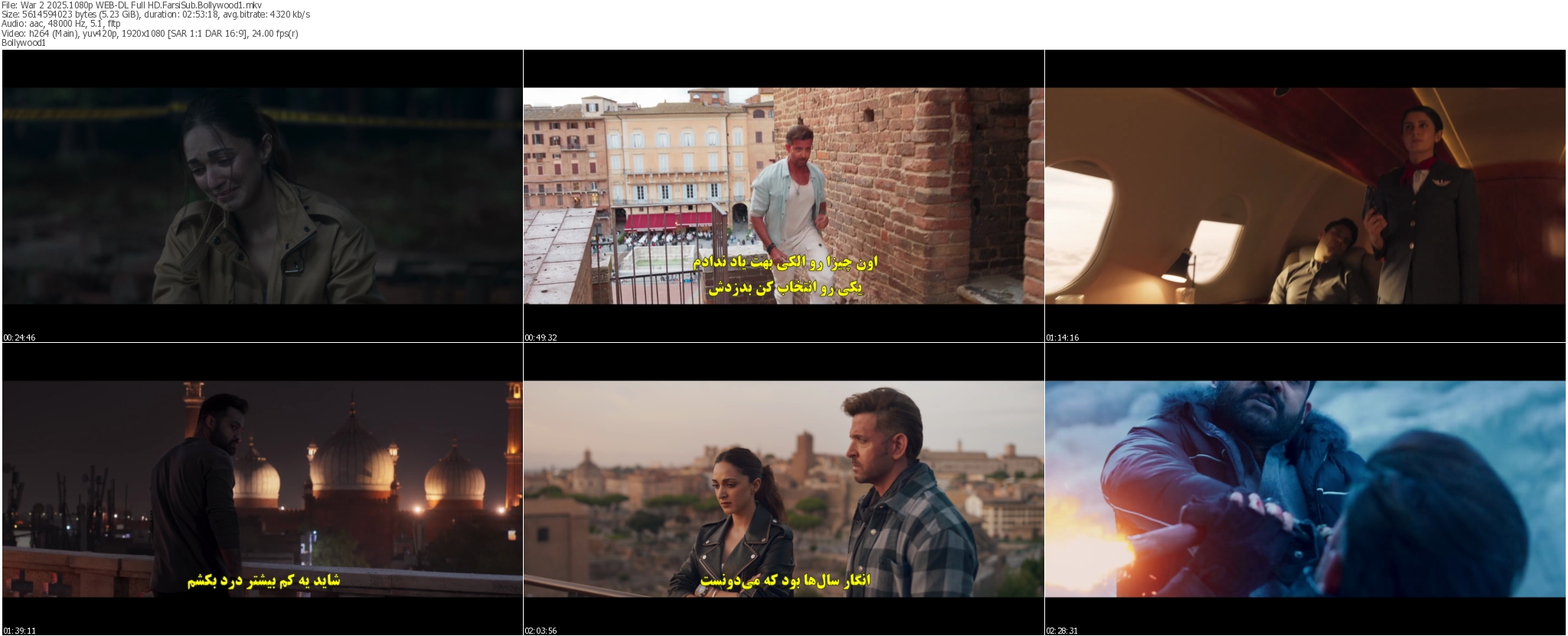Click the Audio aac info line

(x=61, y=24)
